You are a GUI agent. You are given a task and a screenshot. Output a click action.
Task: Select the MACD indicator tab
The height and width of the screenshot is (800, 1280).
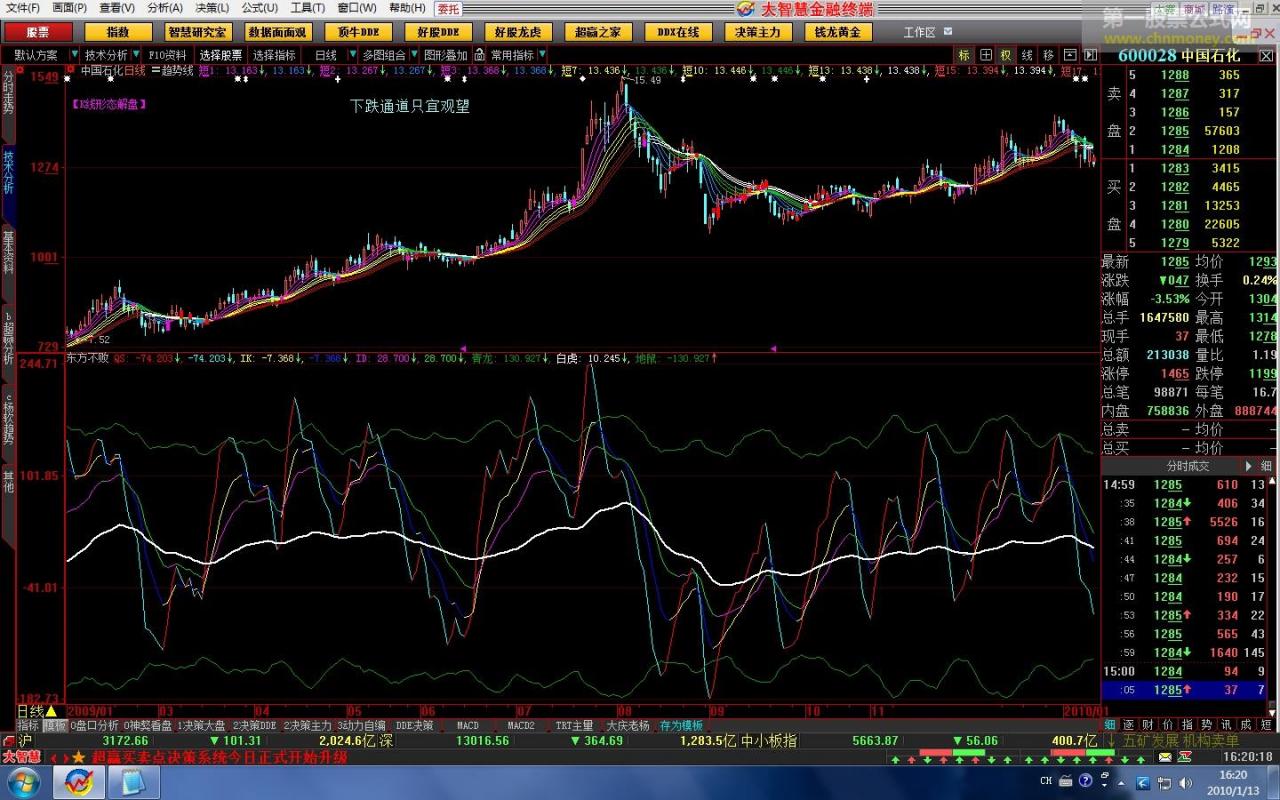coord(468,725)
